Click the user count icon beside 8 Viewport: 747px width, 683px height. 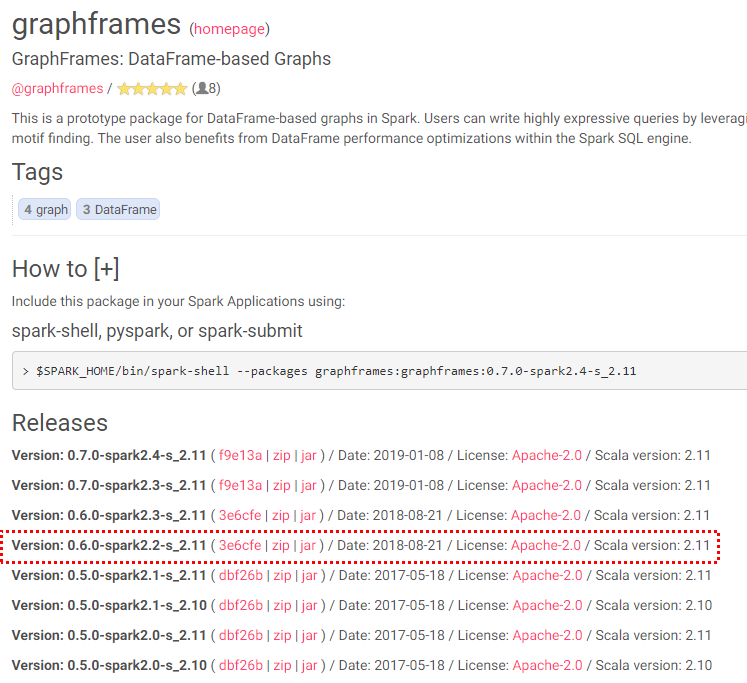click(x=202, y=88)
